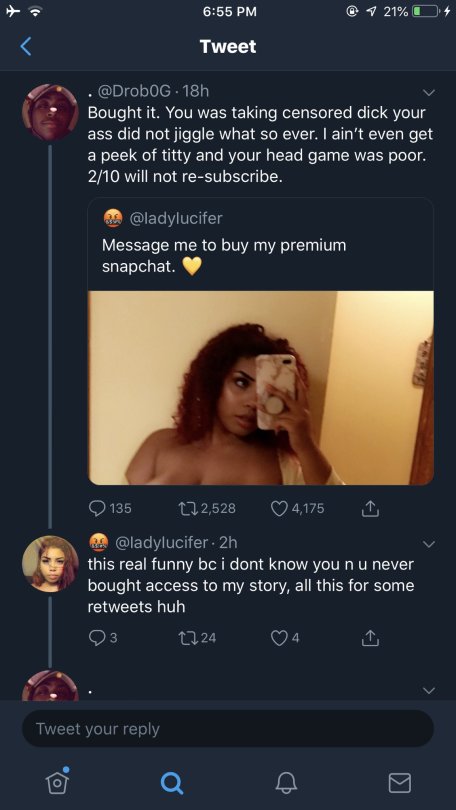Open the Search tab in bottom bar
The image size is (456, 810).
(171, 783)
